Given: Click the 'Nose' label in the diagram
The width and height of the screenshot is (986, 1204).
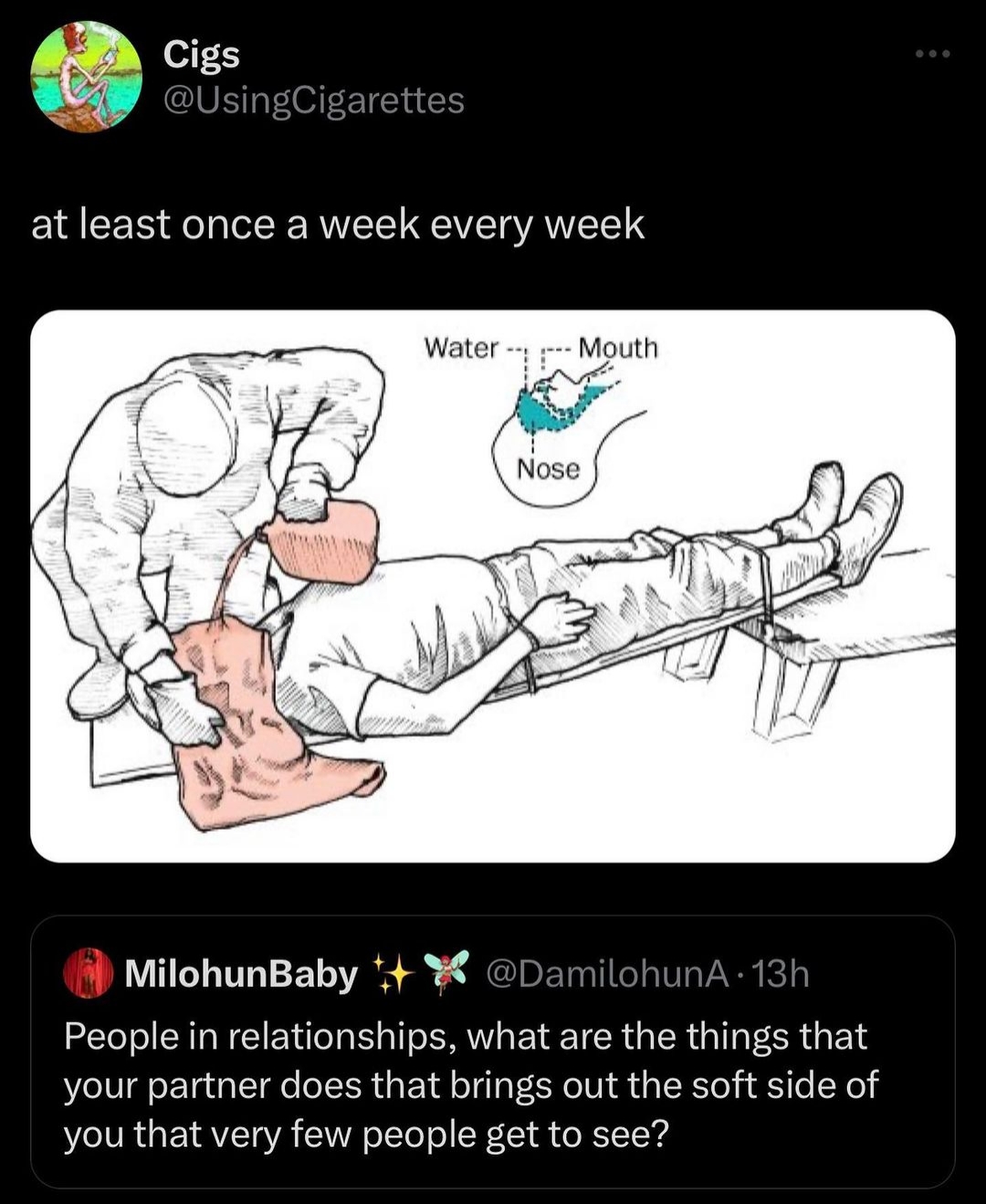Looking at the screenshot, I should point(548,469).
